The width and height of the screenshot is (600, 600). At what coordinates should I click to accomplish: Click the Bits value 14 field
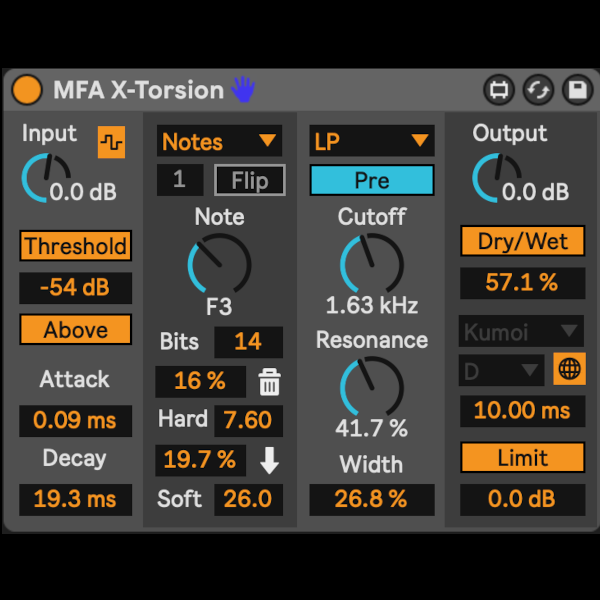coord(249,342)
